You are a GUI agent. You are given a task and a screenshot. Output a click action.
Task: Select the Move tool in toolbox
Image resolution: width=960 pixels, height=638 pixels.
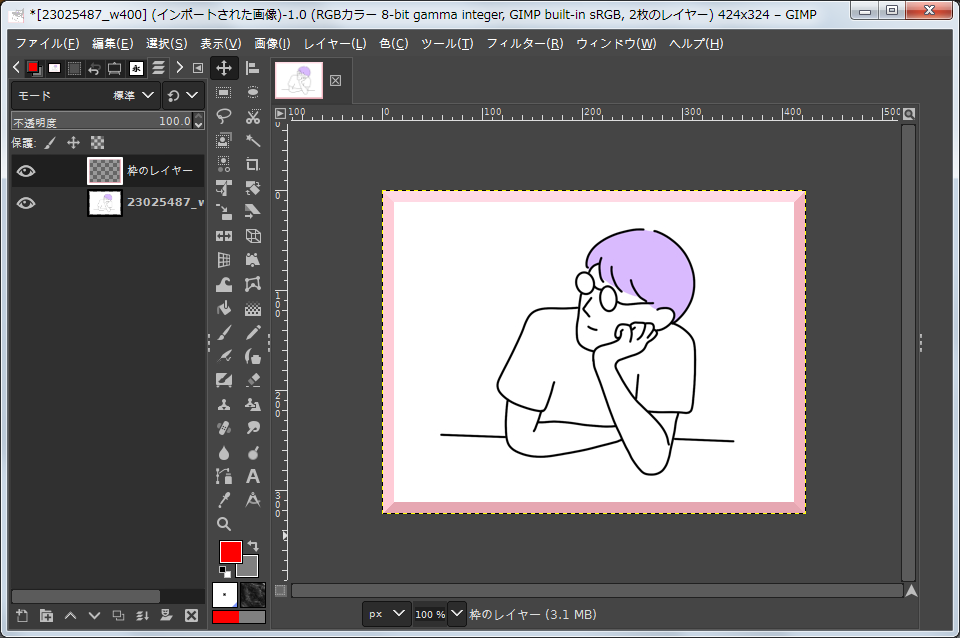click(224, 68)
